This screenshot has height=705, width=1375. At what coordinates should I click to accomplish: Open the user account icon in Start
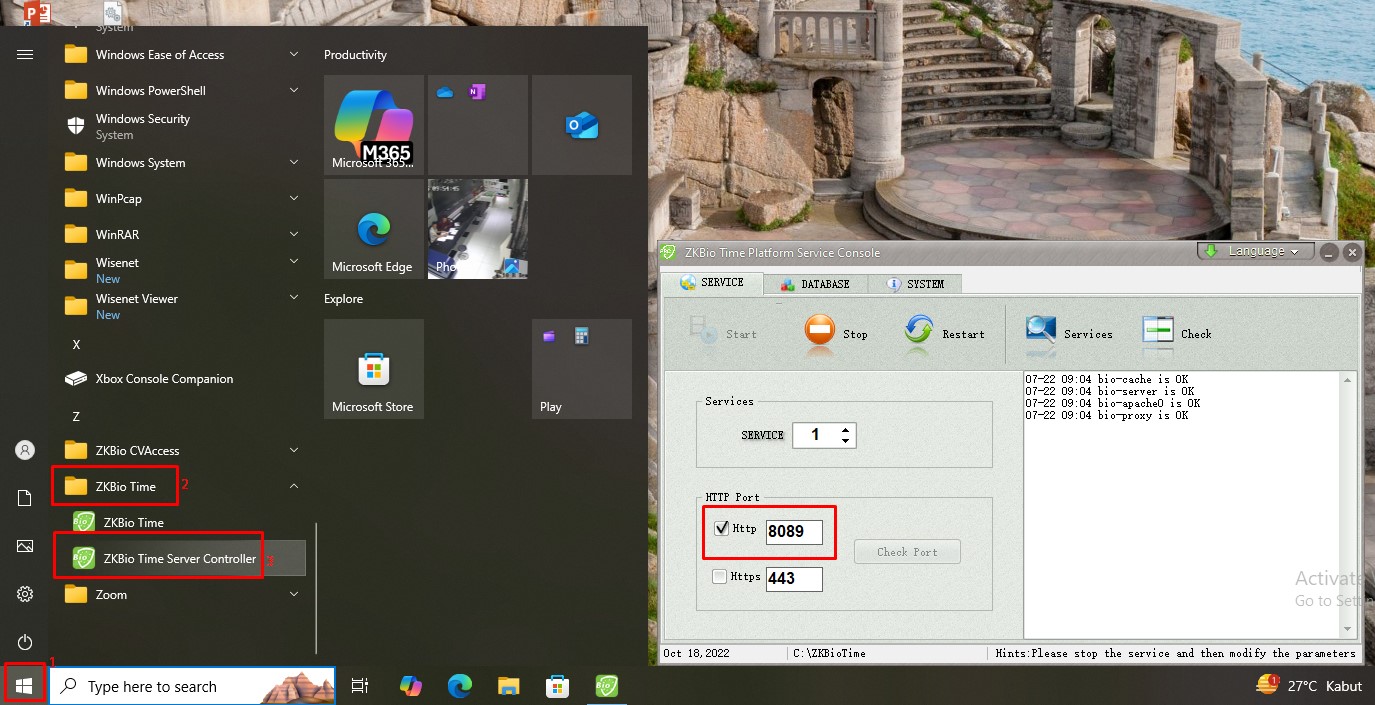(25, 450)
